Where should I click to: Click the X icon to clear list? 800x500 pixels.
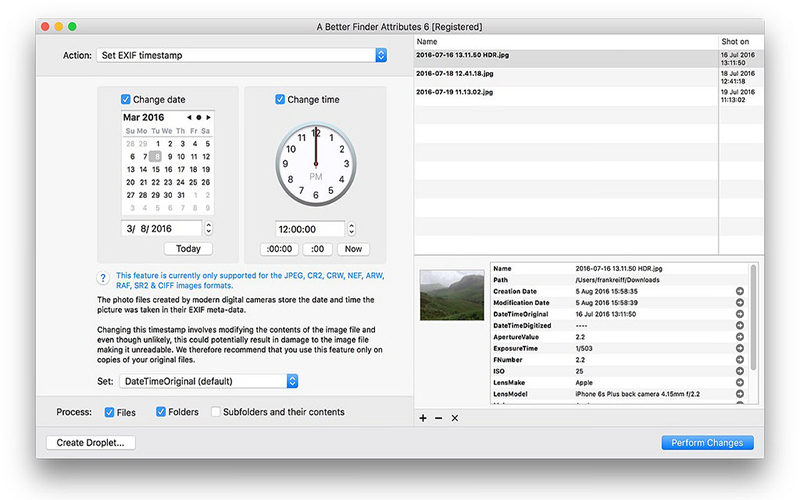click(455, 418)
